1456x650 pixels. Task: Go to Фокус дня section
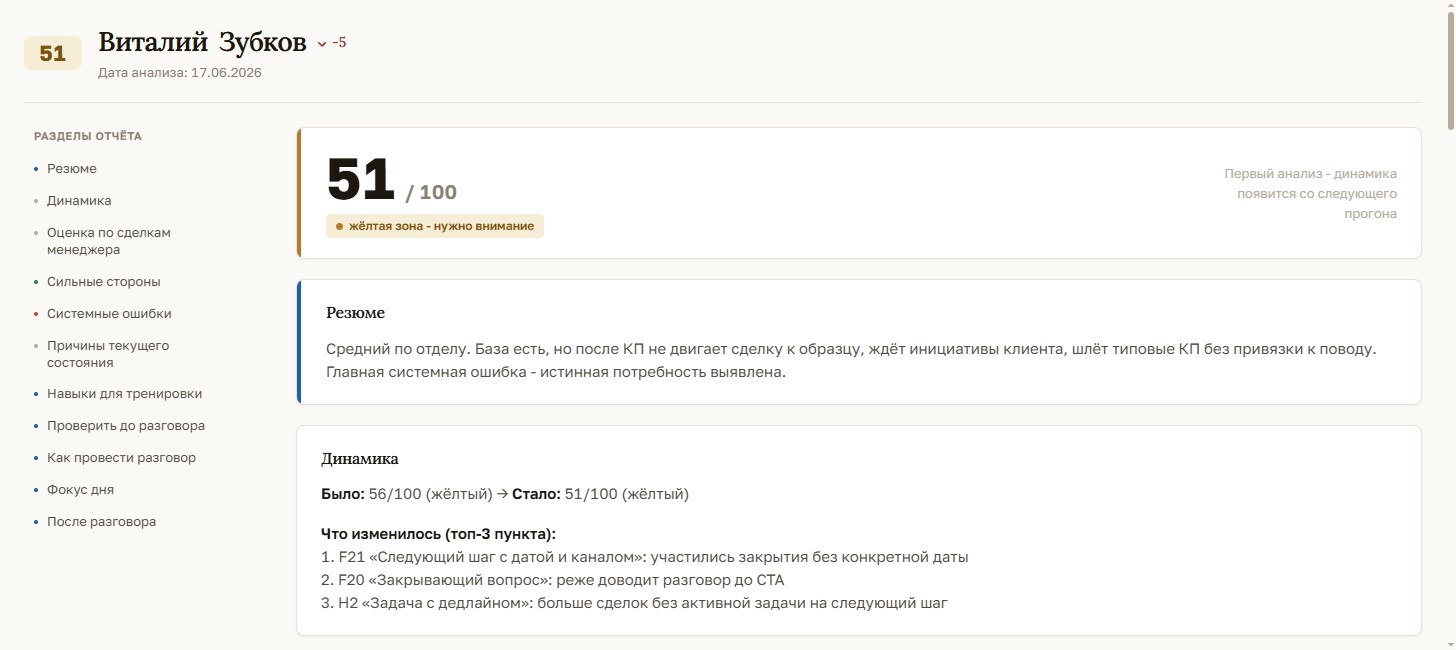point(80,490)
